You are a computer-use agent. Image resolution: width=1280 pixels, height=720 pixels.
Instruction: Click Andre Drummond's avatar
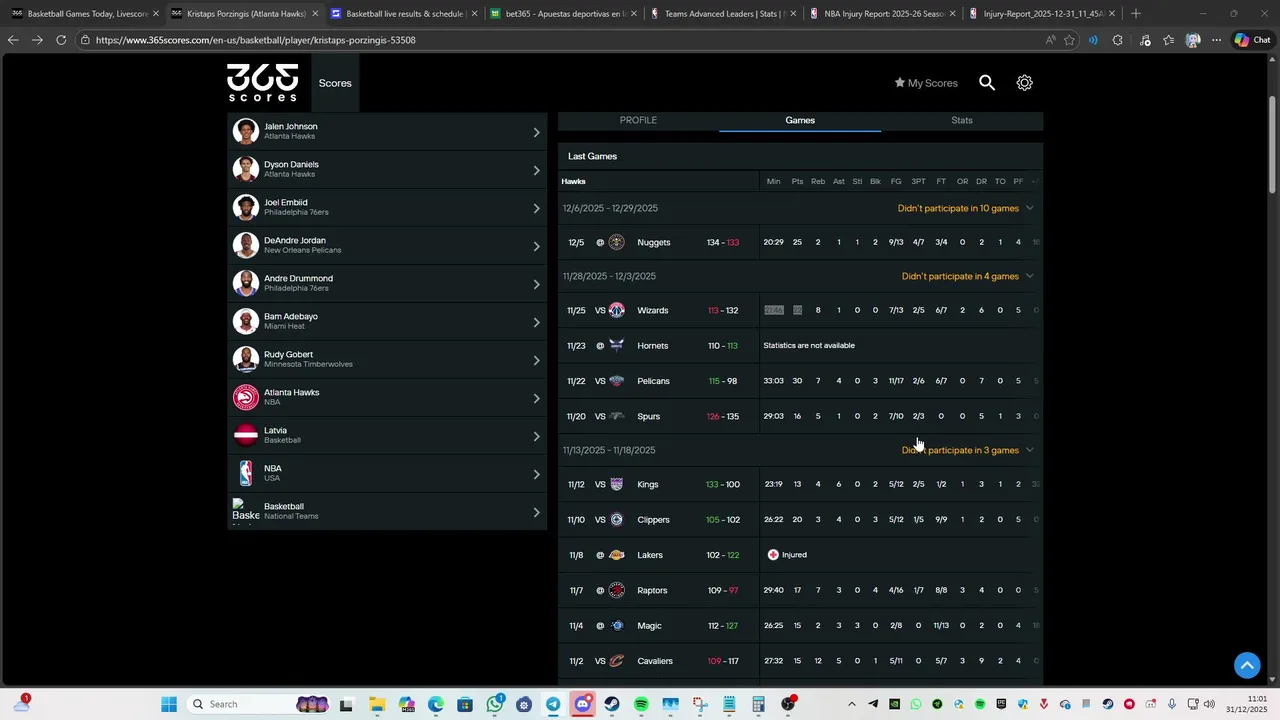tap(246, 283)
